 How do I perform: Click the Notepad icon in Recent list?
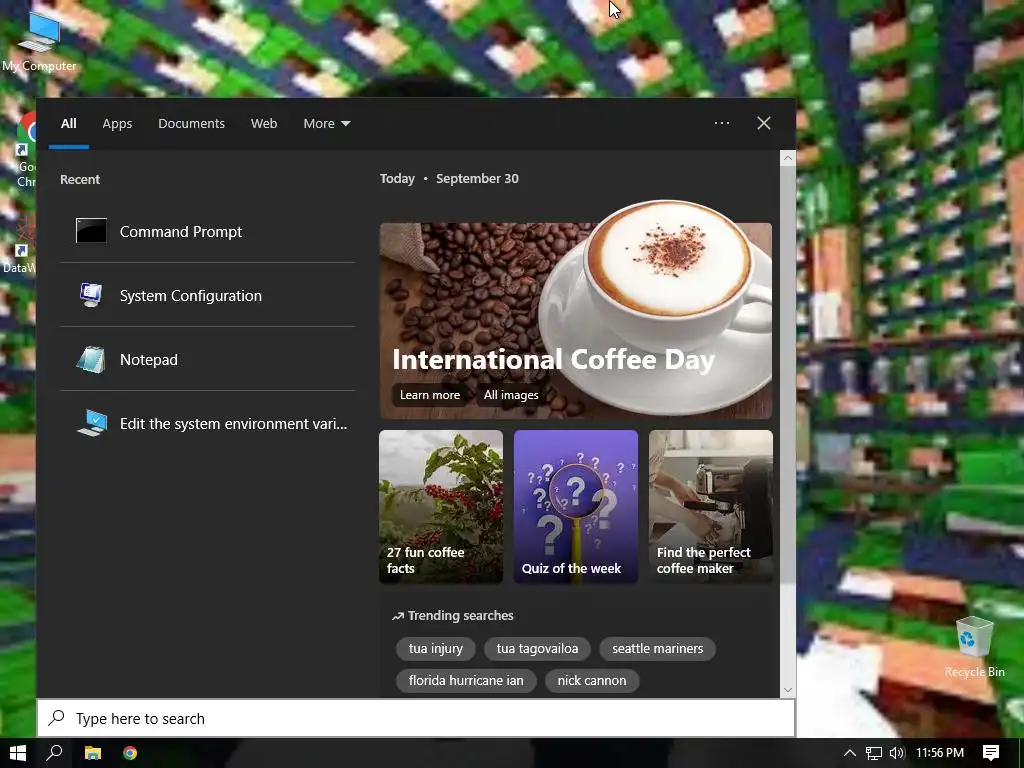coord(91,359)
